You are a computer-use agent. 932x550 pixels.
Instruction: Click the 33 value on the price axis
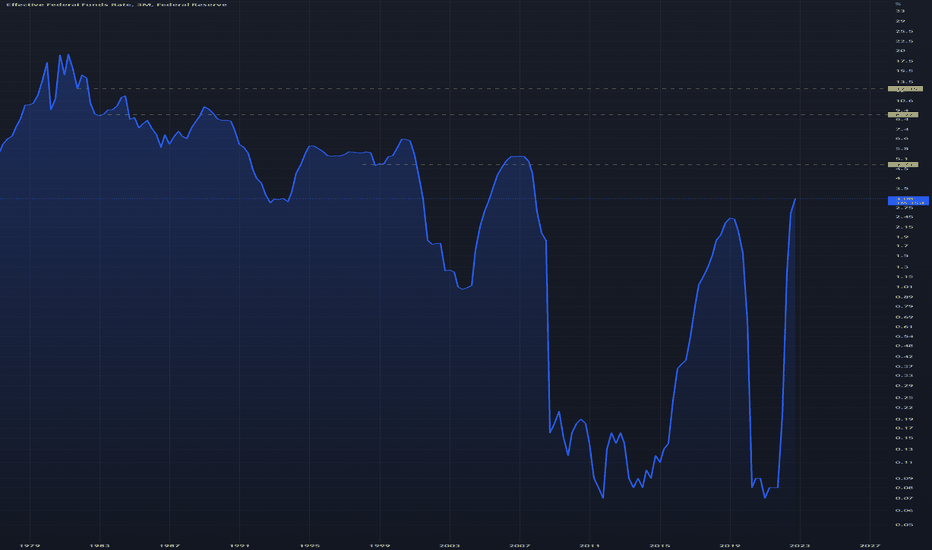click(x=900, y=11)
